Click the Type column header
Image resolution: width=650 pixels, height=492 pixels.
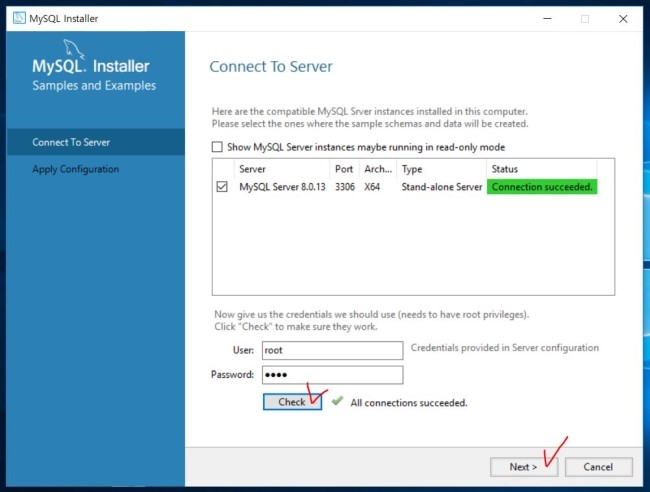pyautogui.click(x=441, y=169)
